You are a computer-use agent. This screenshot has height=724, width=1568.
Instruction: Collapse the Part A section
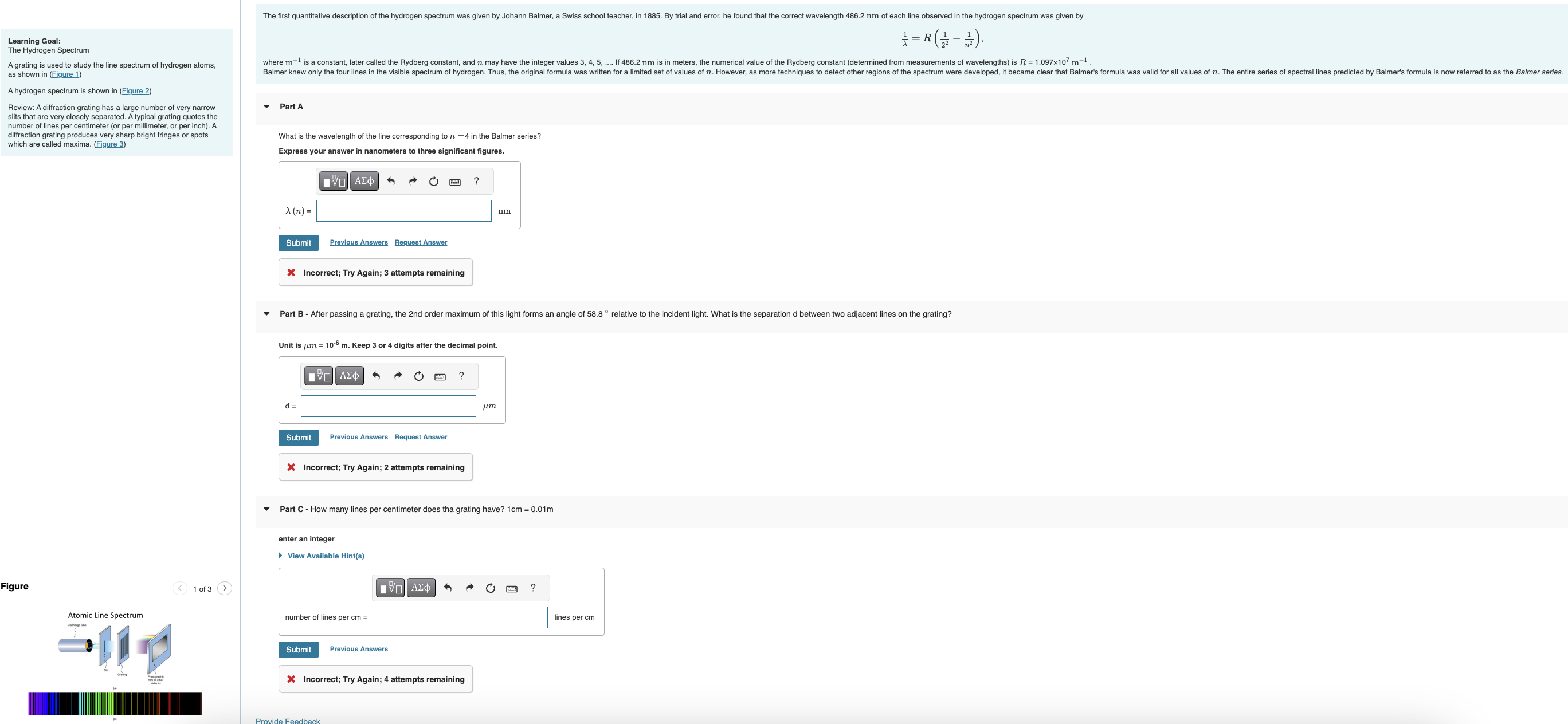pyautogui.click(x=266, y=107)
